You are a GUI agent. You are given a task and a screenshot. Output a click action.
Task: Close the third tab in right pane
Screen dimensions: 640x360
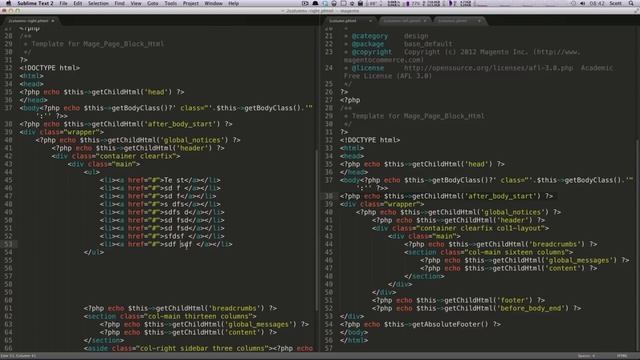tap(479, 20)
